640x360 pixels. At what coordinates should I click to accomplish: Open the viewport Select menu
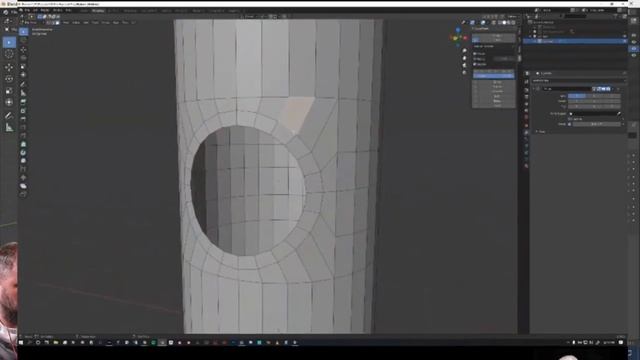(76, 23)
